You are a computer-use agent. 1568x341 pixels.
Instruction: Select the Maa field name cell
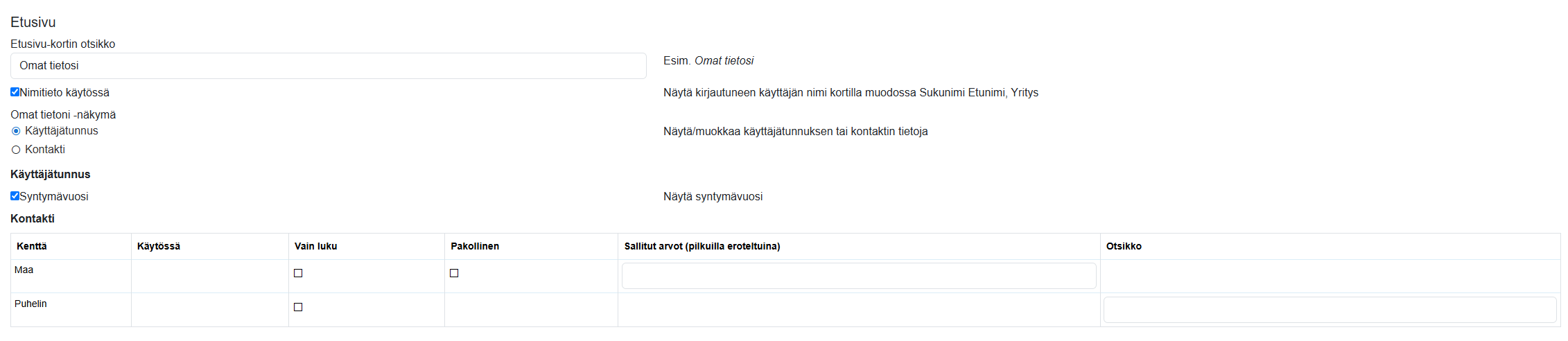pyautogui.click(x=24, y=270)
